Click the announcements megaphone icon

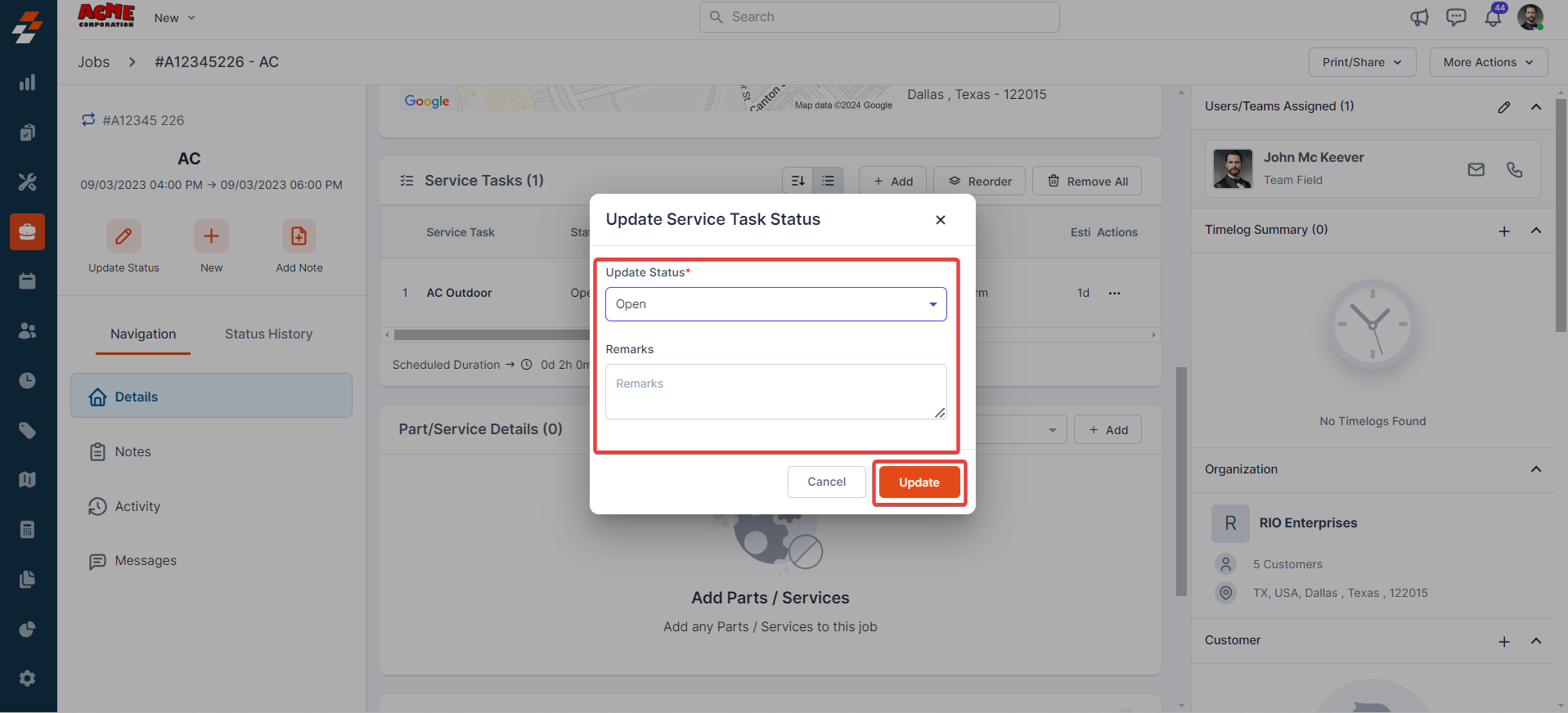pyautogui.click(x=1419, y=17)
